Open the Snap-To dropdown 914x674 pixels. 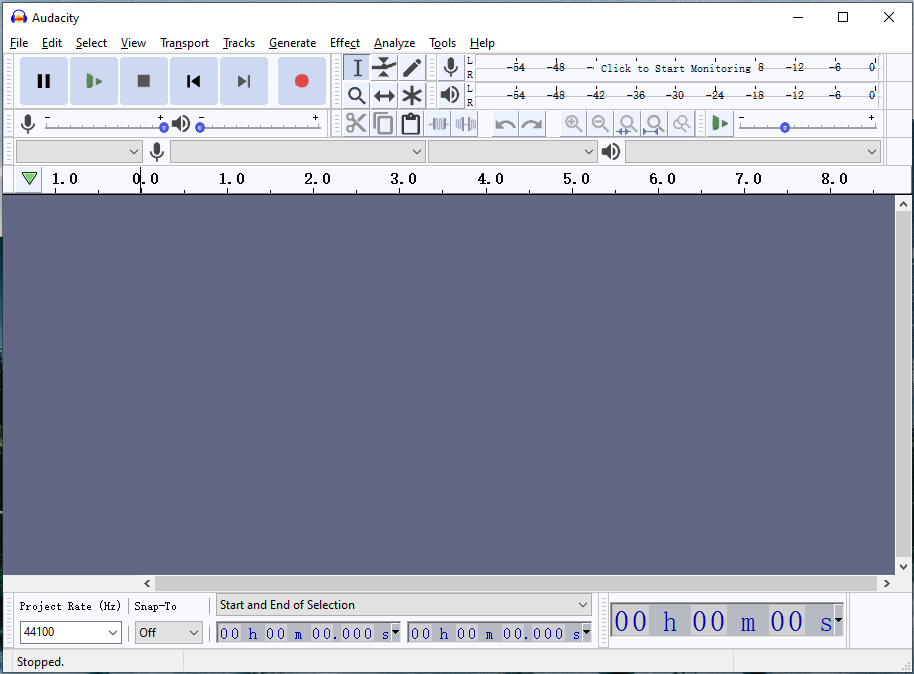coord(168,632)
